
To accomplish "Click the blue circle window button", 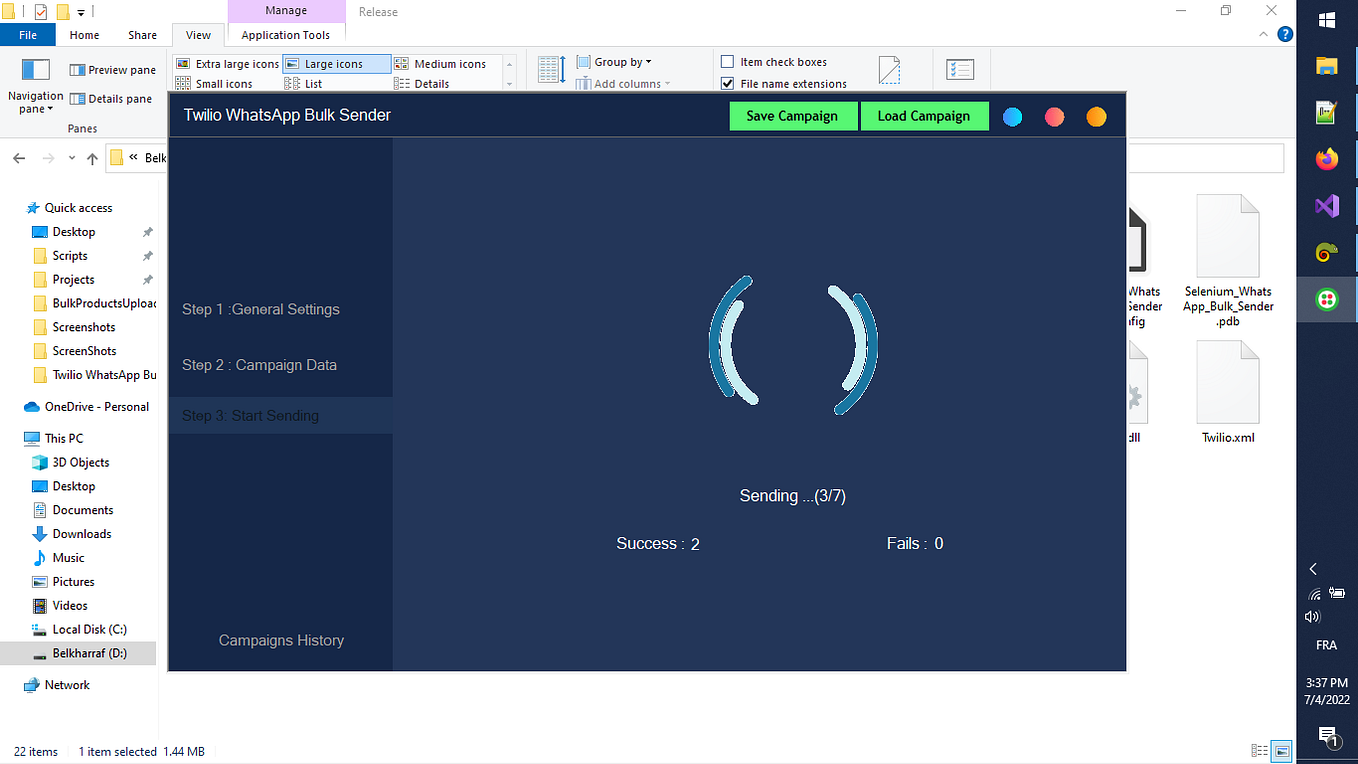I will tap(1012, 117).
